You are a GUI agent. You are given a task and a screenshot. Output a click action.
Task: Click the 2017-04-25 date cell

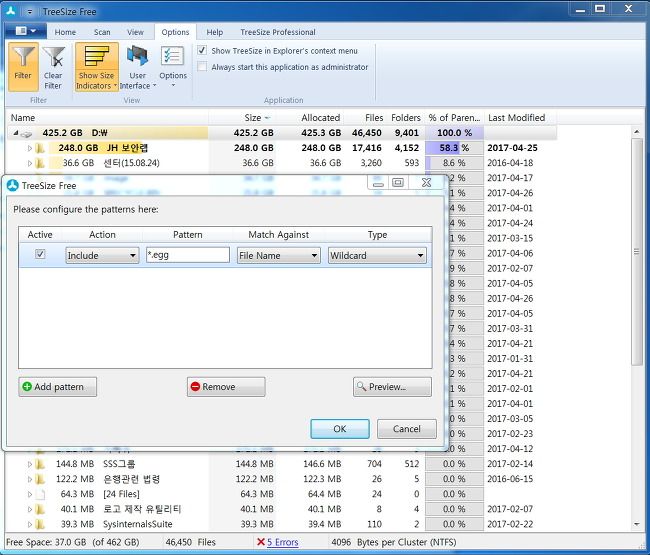(512, 148)
